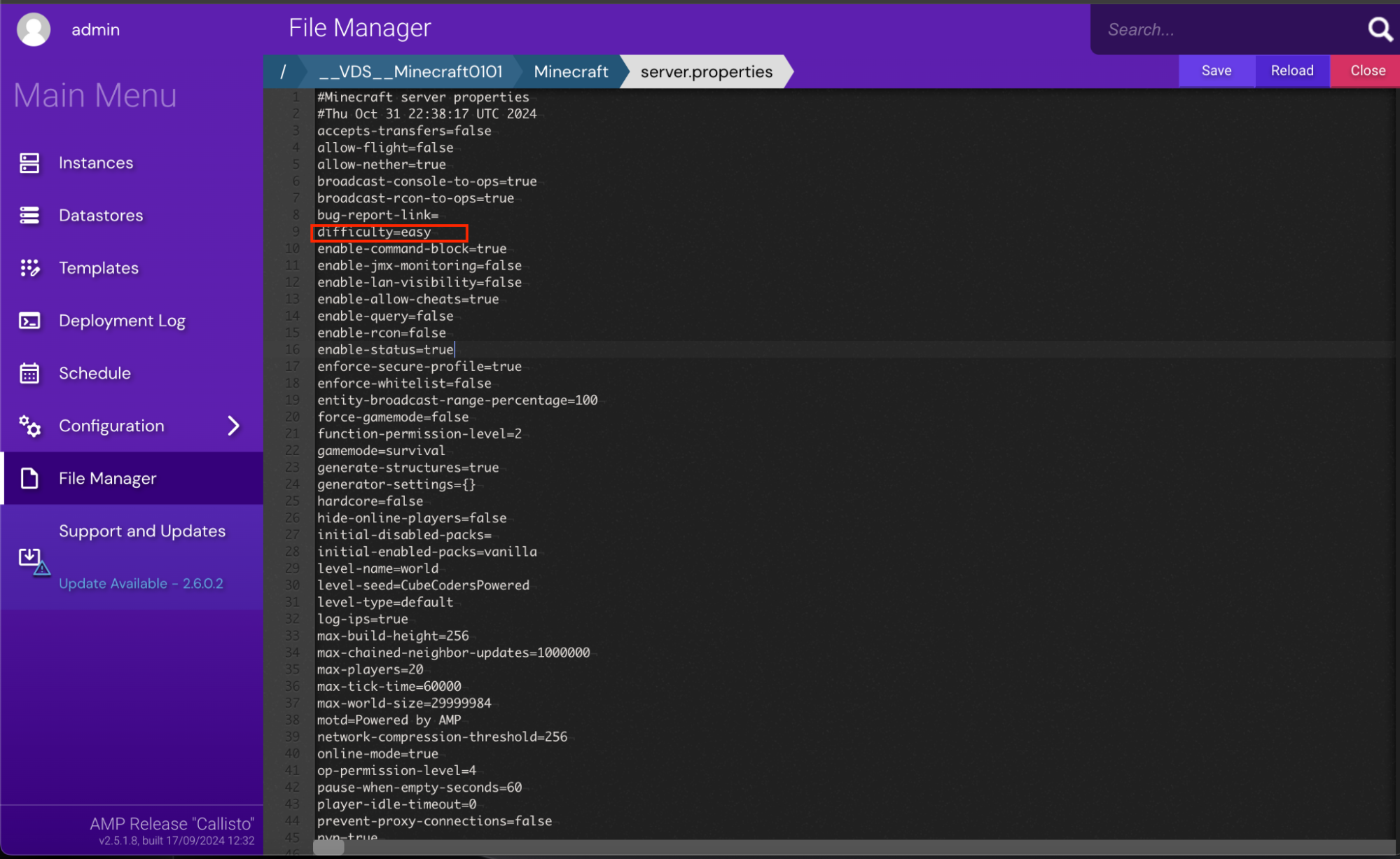This screenshot has height=859, width=1400.
Task: Open the Instances section icon
Action: [29, 162]
